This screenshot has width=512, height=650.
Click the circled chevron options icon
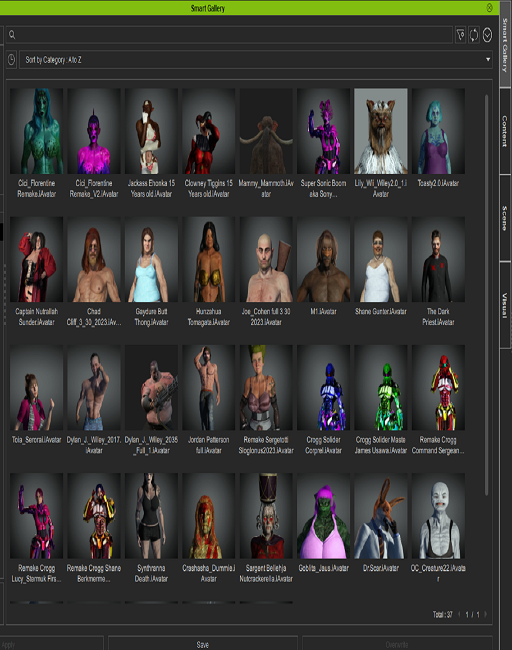tap(487, 35)
